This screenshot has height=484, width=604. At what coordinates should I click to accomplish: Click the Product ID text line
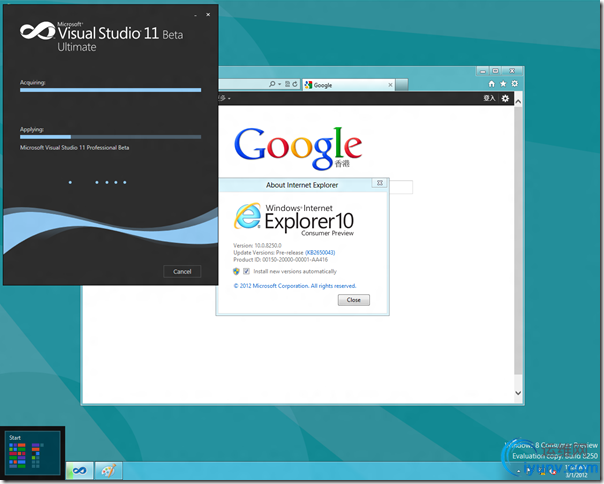[280, 259]
